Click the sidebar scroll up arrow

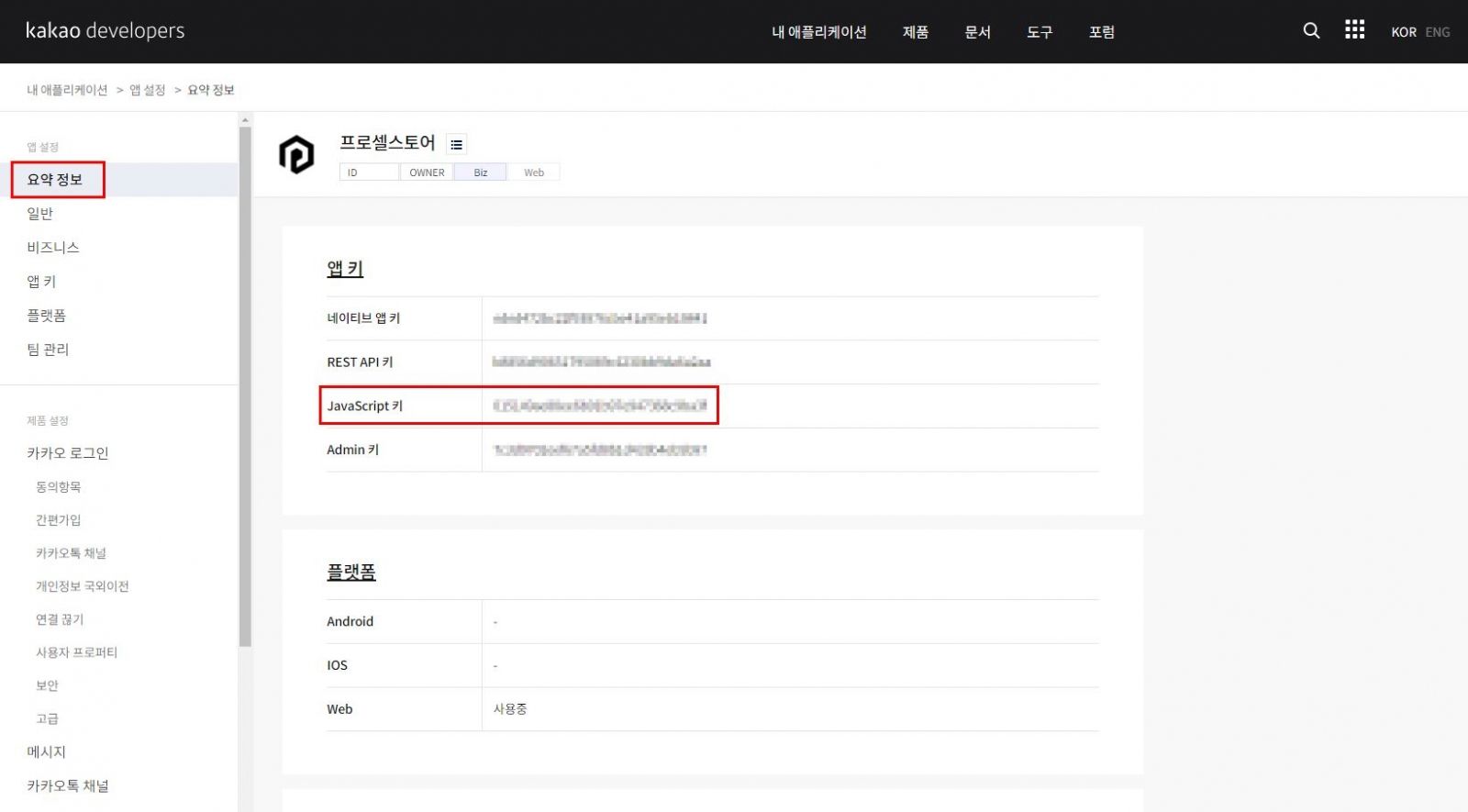coord(245,119)
